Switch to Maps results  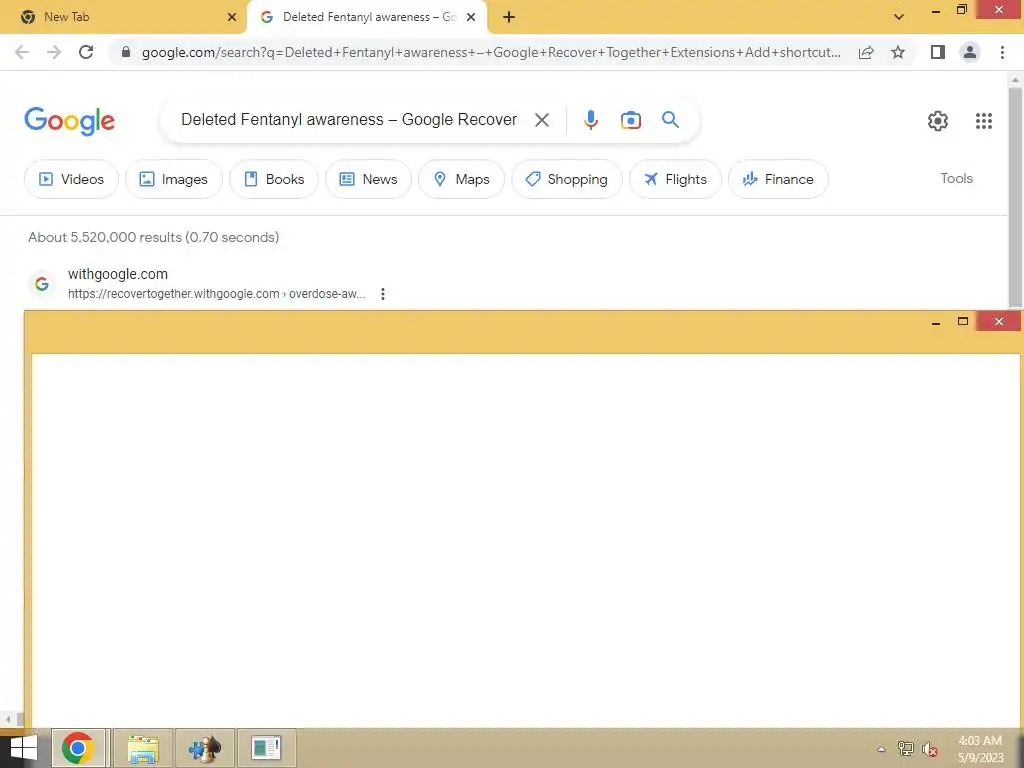(x=461, y=179)
